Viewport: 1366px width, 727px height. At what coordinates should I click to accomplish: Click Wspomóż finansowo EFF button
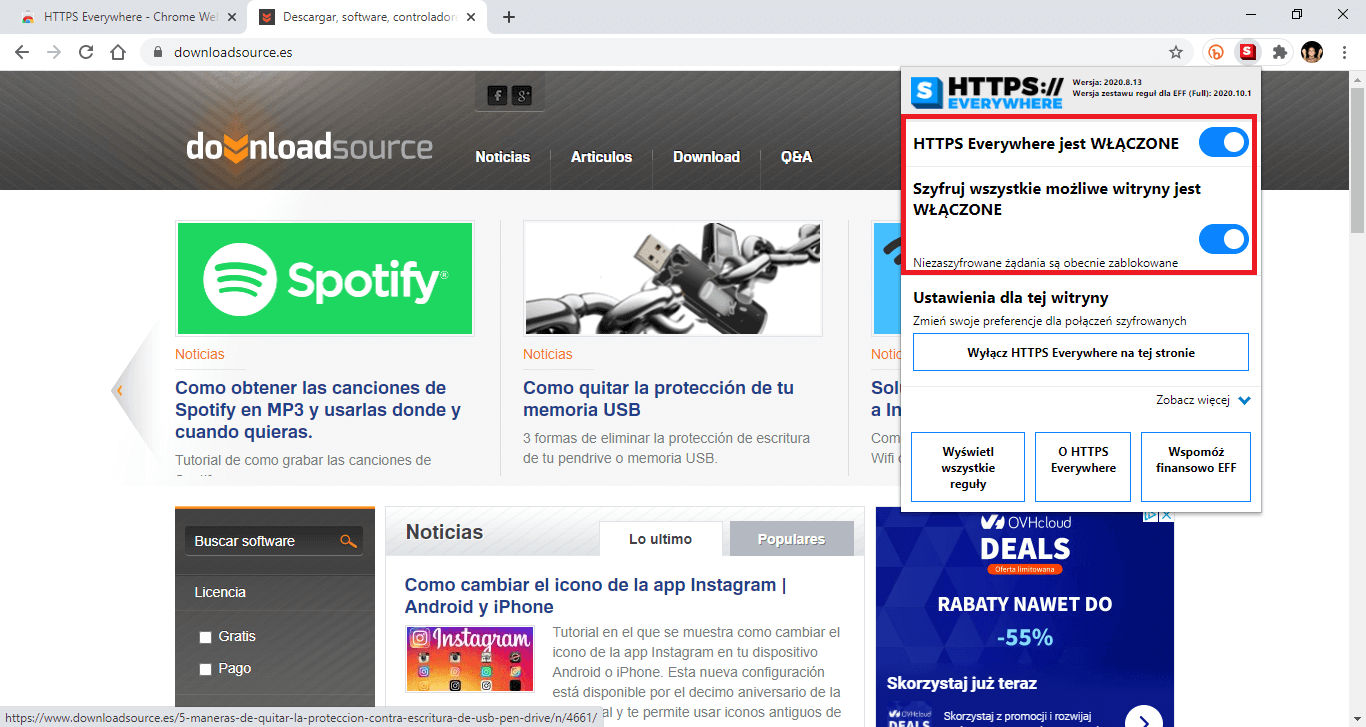pos(1196,467)
